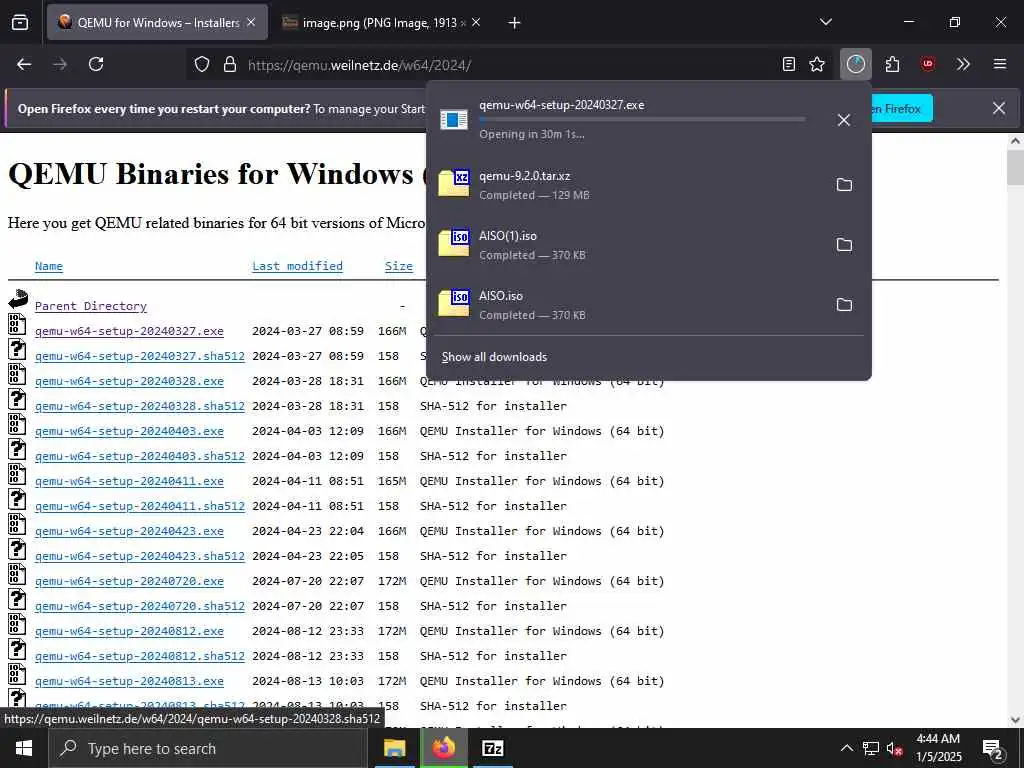List all tabs dropdown

pos(826,22)
